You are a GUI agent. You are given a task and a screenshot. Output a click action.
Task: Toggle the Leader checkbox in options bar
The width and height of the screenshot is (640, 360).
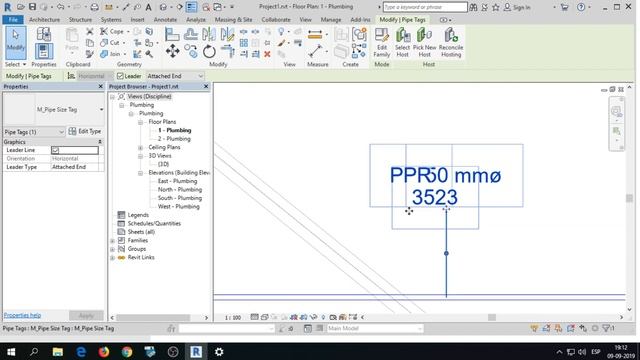click(120, 76)
